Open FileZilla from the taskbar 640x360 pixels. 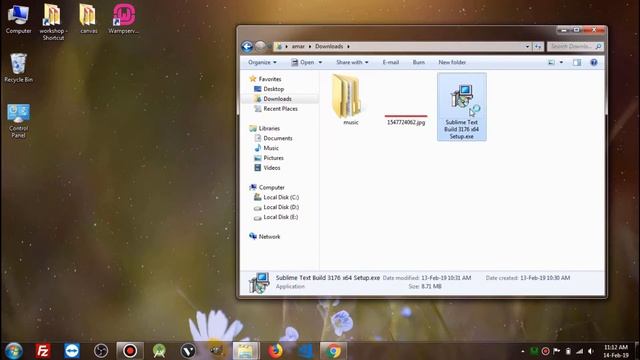[43, 351]
